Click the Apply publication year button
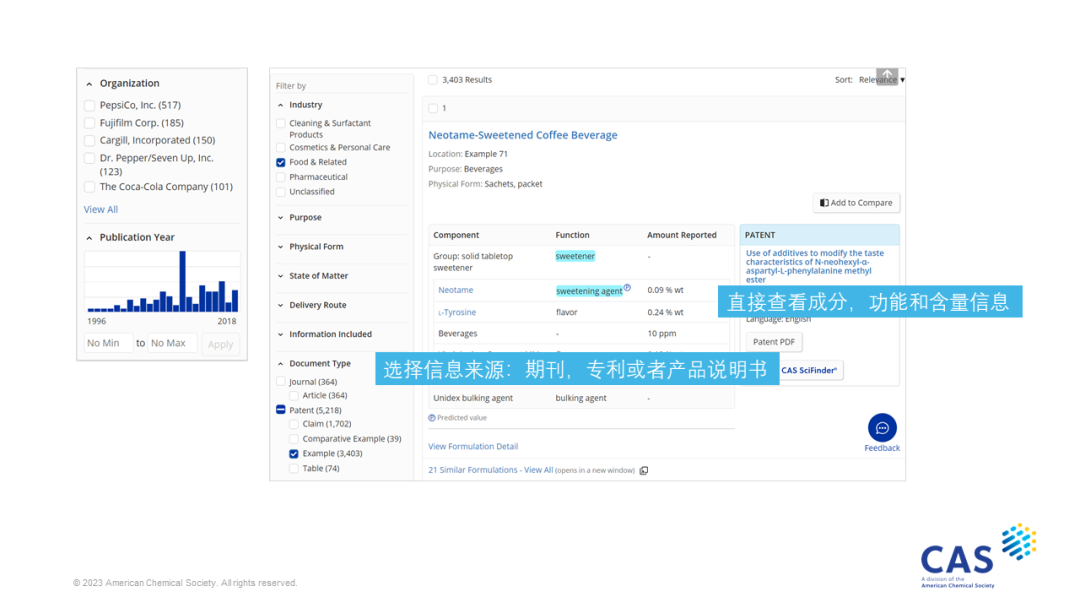1080x608 pixels. pos(220,344)
